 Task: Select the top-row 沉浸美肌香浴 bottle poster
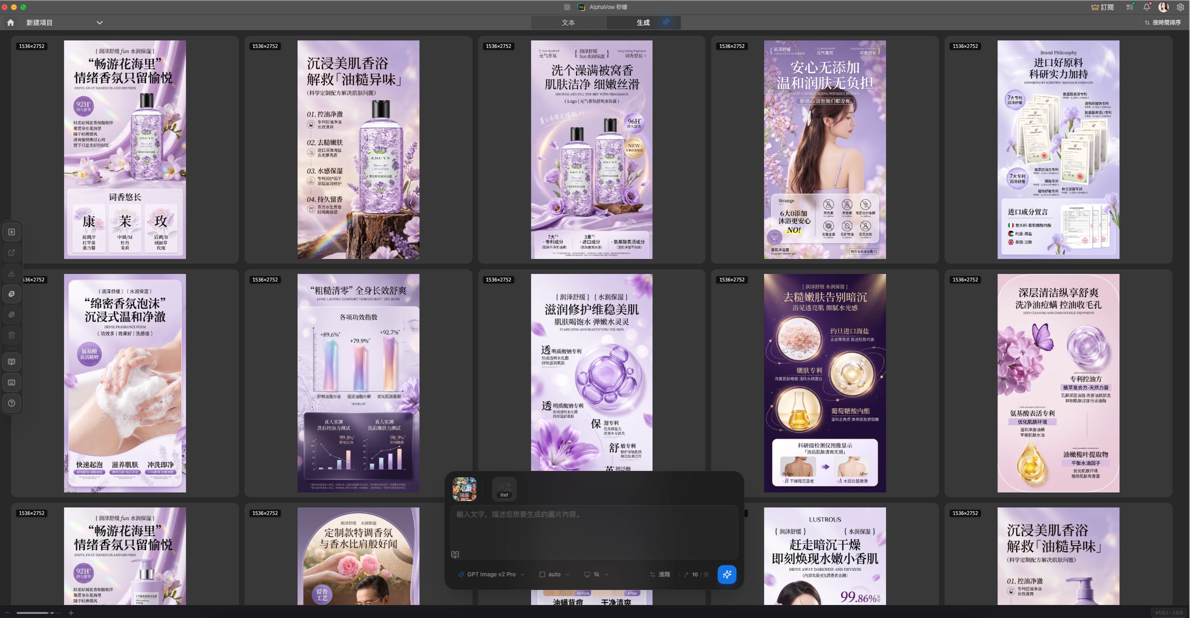(x=358, y=150)
